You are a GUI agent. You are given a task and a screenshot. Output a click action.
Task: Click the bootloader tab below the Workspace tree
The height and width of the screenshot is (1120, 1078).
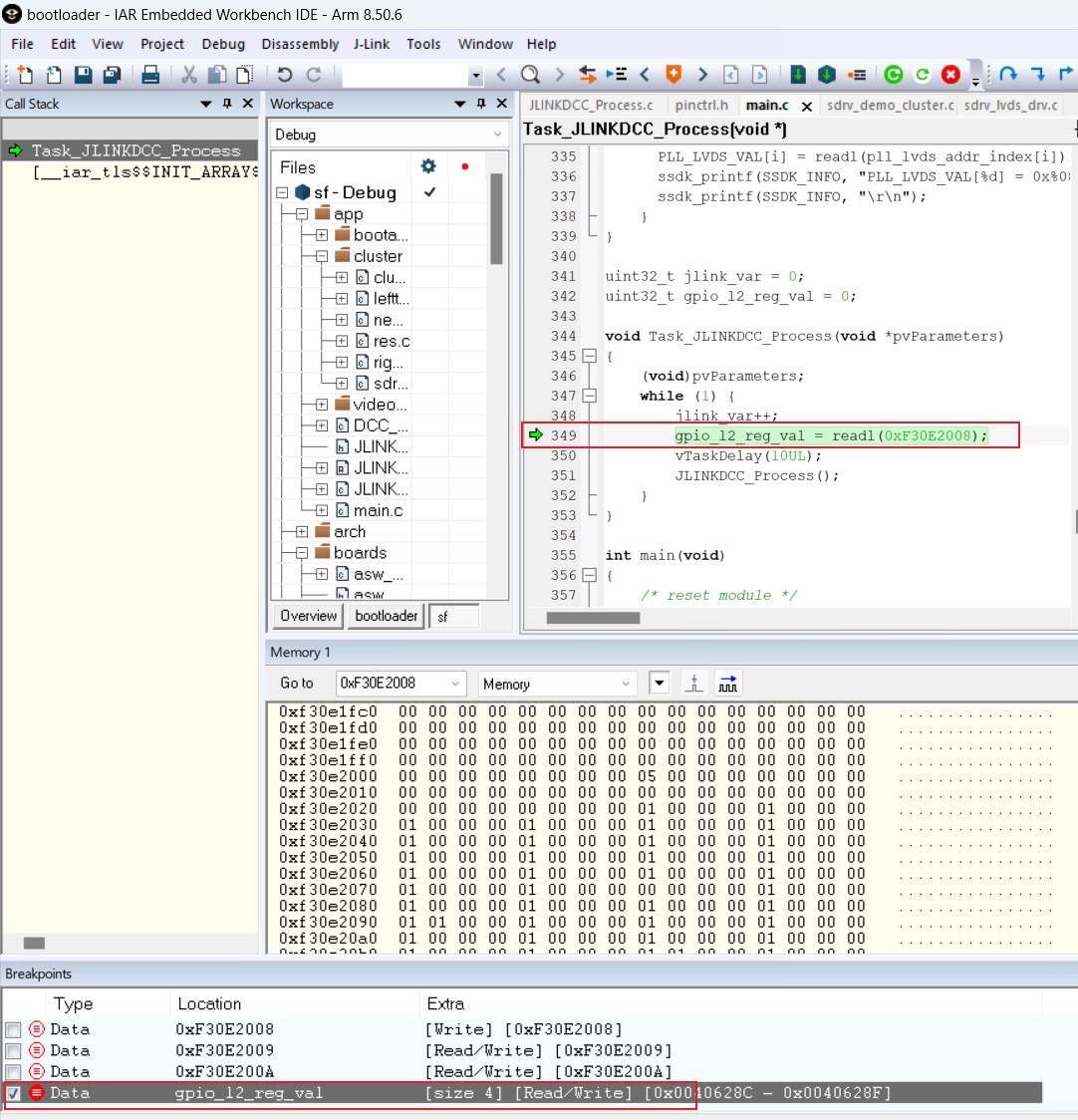[386, 616]
